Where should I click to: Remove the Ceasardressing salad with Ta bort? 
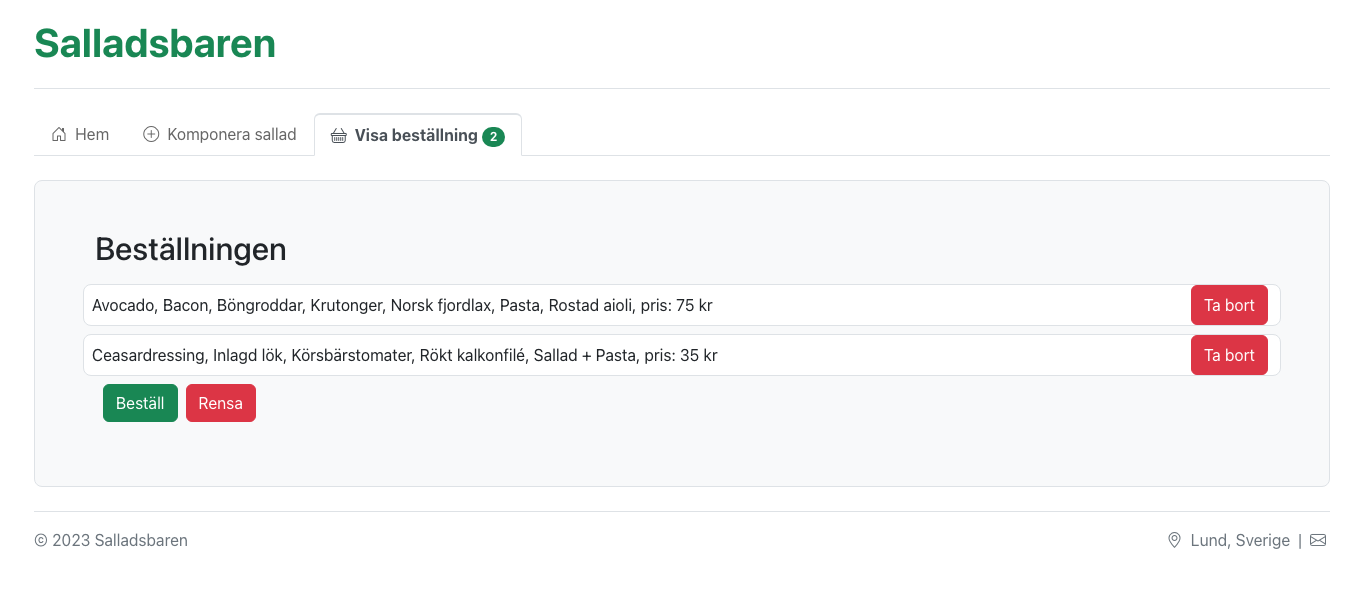pos(1229,355)
